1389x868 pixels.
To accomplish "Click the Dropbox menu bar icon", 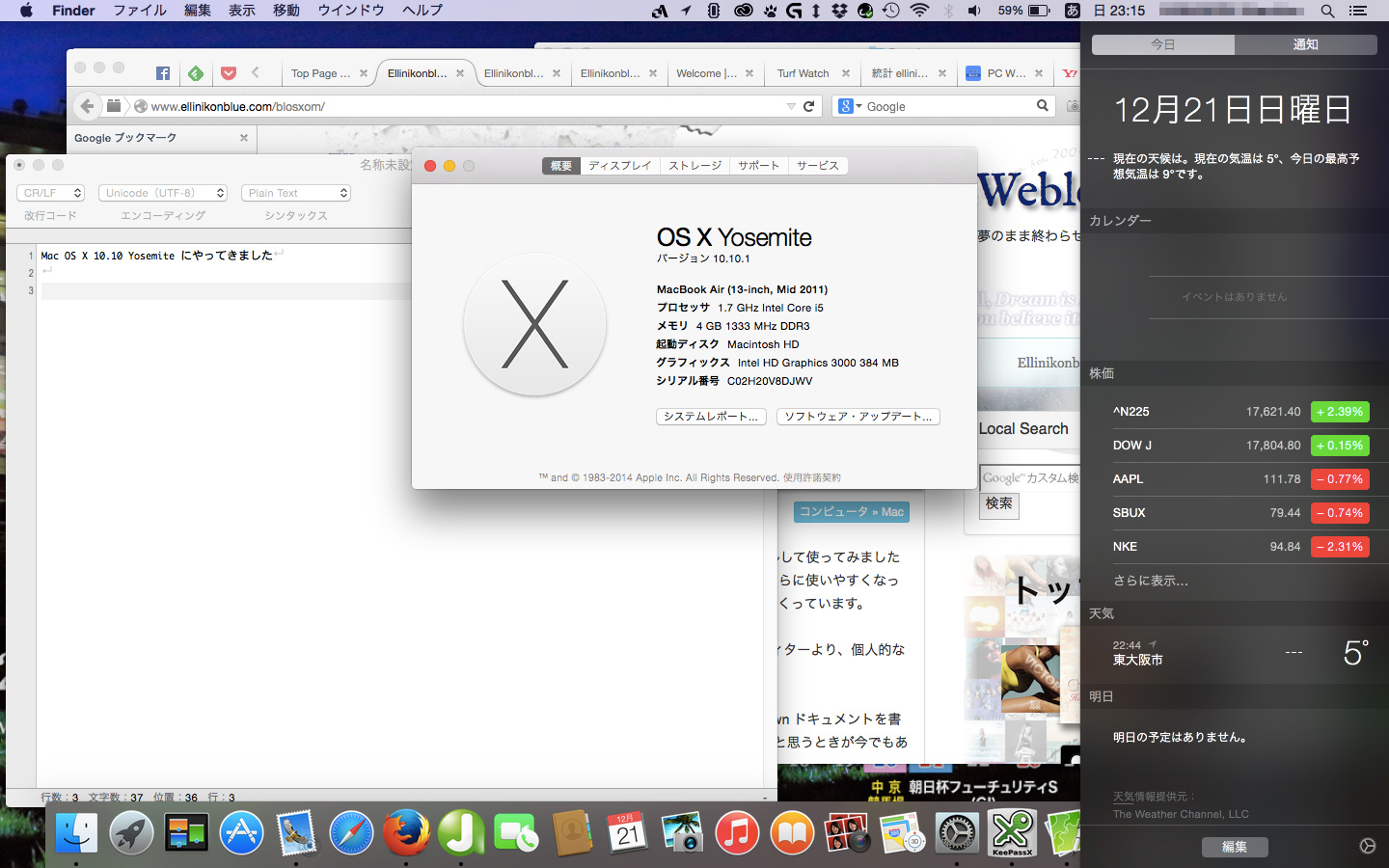I will coord(840,11).
